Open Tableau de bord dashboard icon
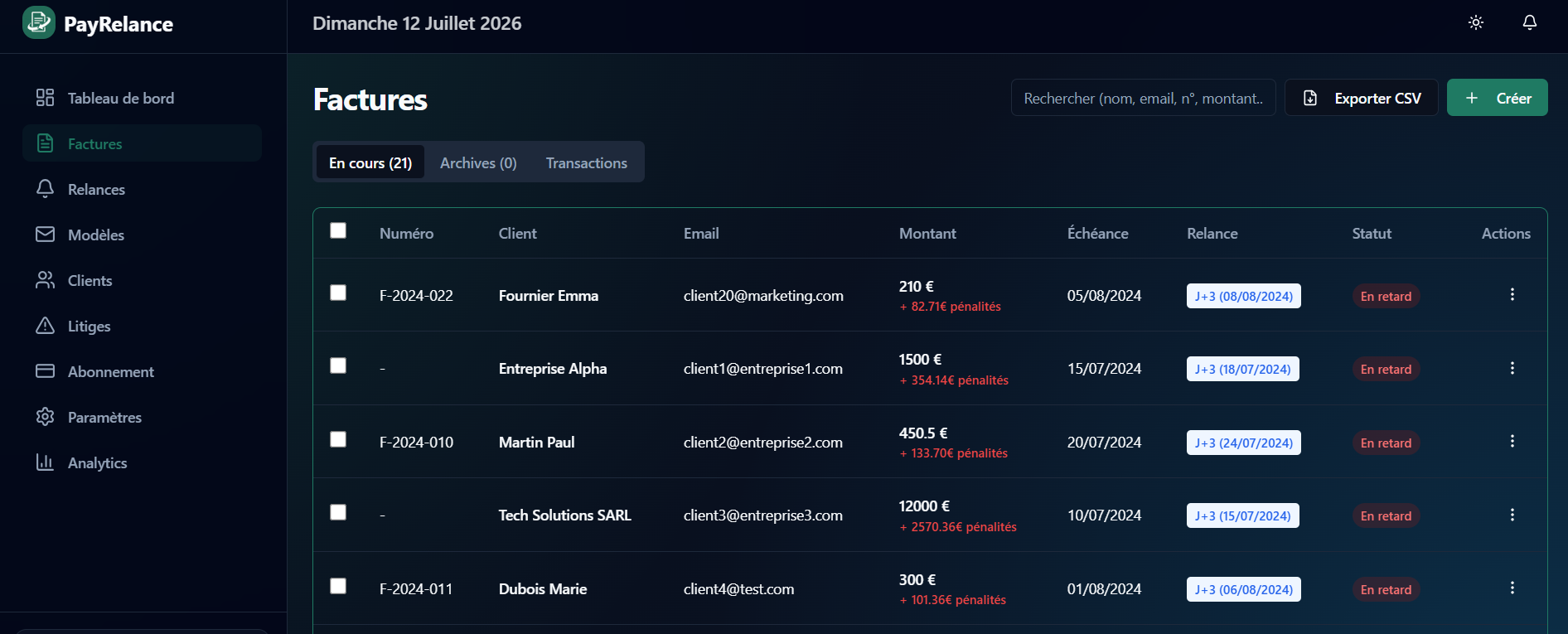 point(45,98)
